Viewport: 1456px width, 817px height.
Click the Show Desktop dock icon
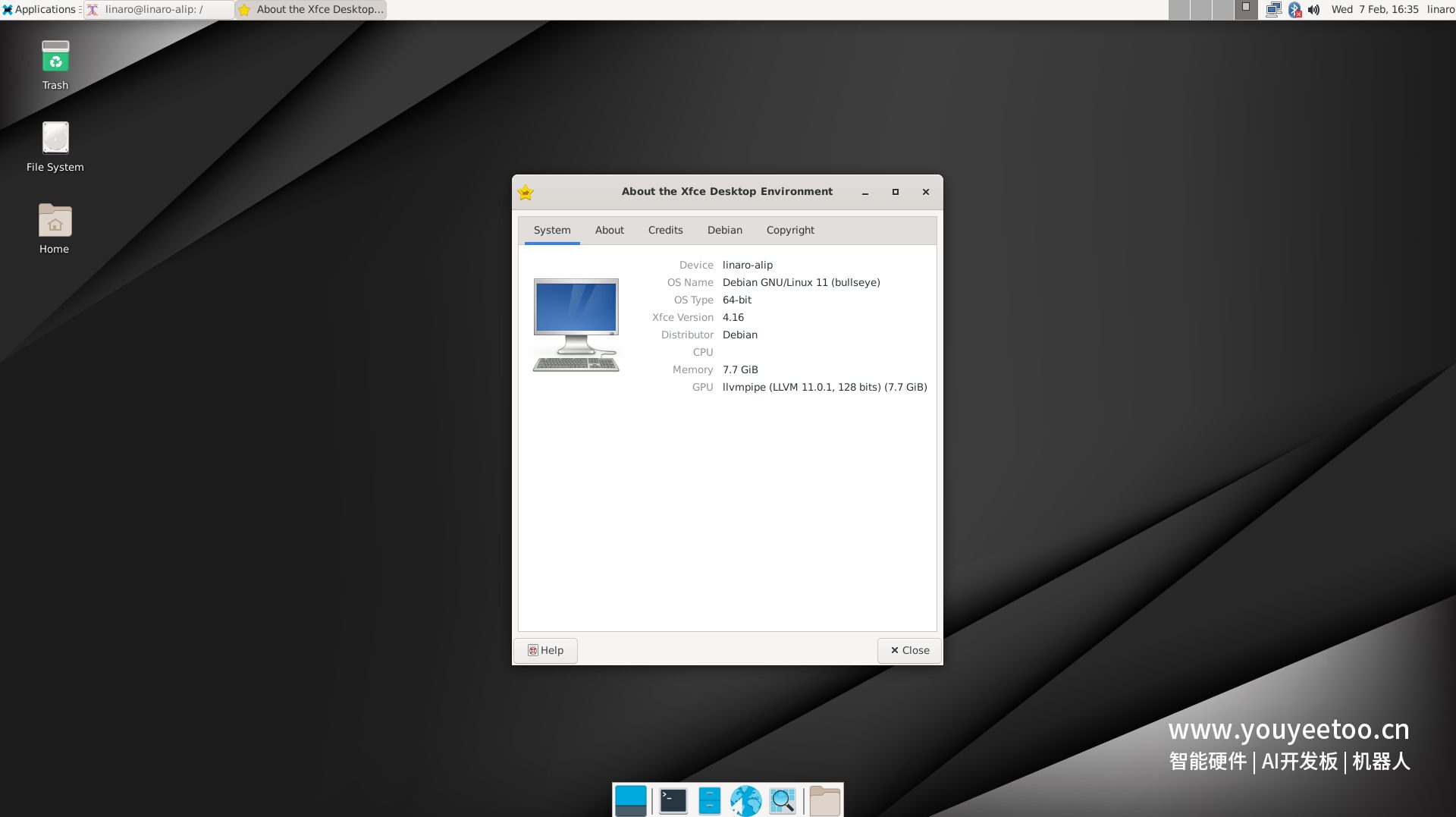[x=630, y=800]
